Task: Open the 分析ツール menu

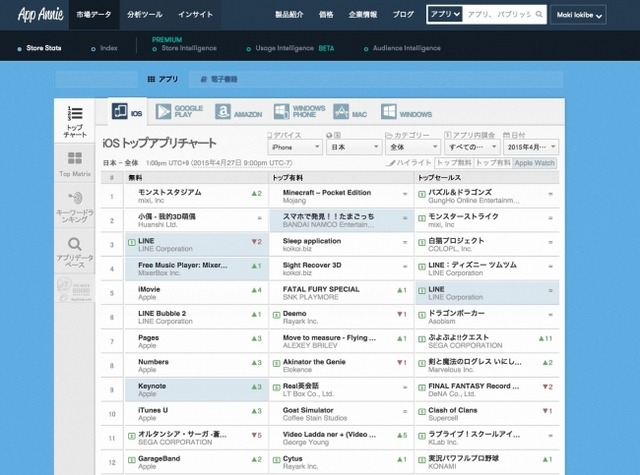Action: [x=144, y=15]
